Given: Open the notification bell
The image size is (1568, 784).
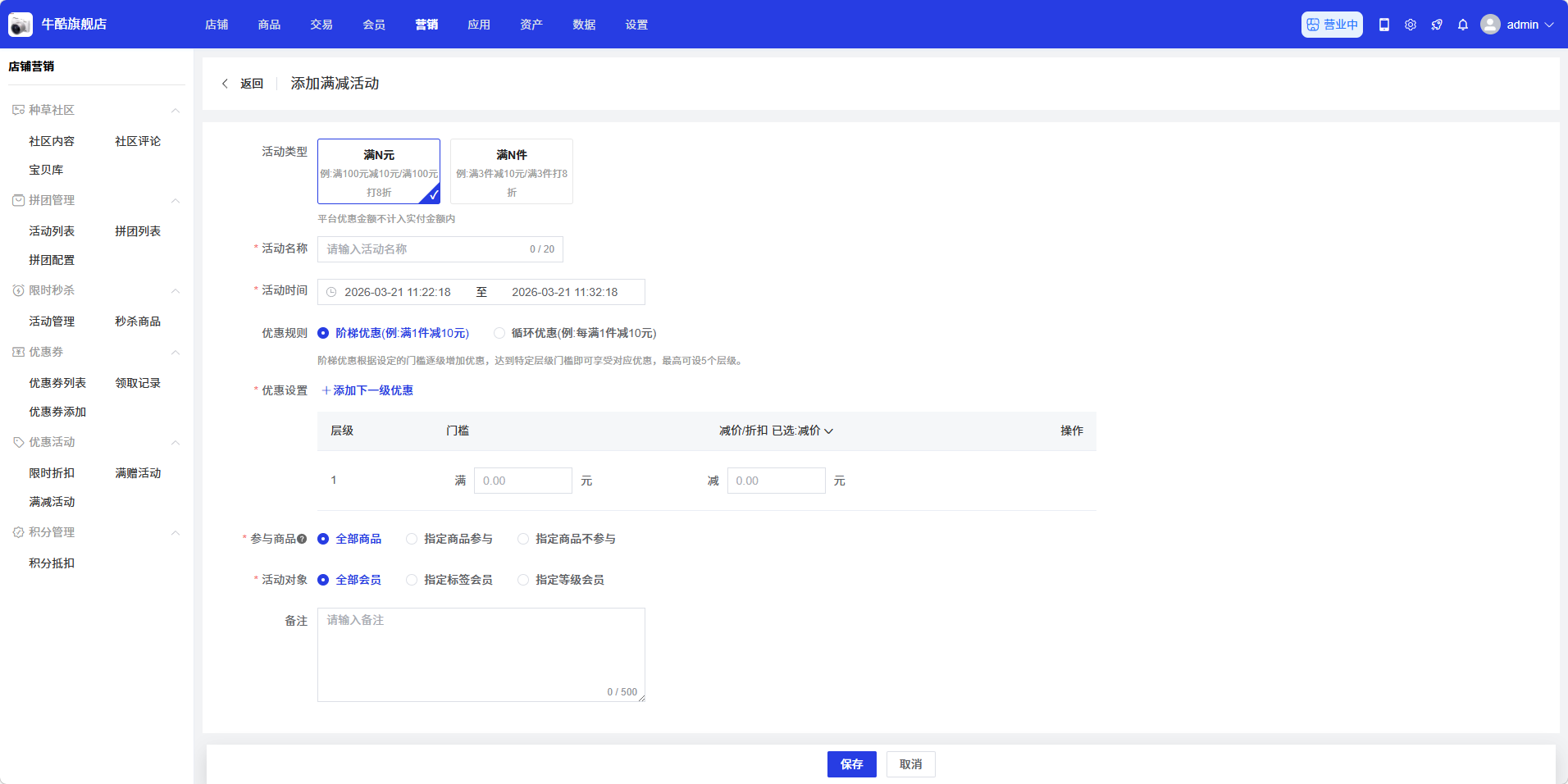Looking at the screenshot, I should (1463, 25).
